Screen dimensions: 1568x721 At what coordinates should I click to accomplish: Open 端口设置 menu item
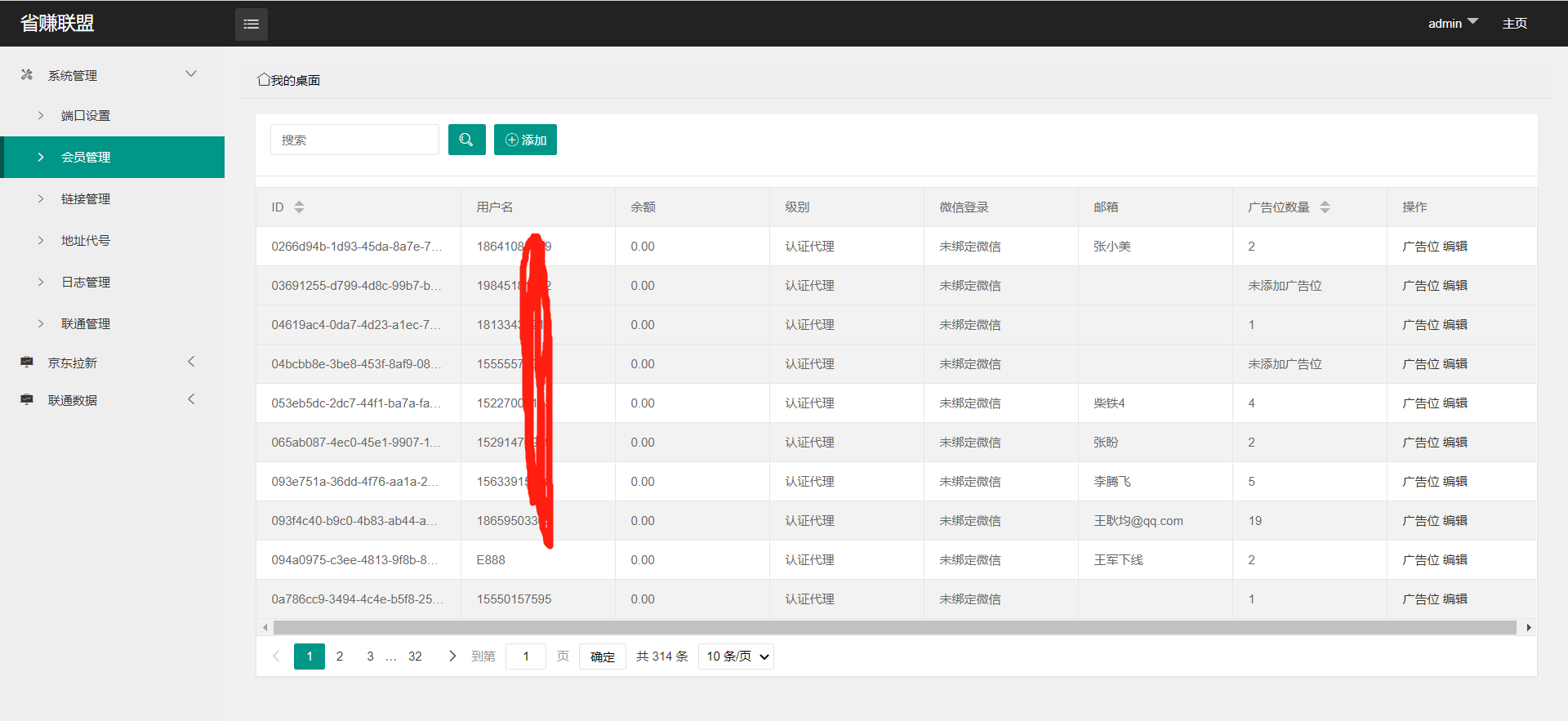[x=113, y=116]
